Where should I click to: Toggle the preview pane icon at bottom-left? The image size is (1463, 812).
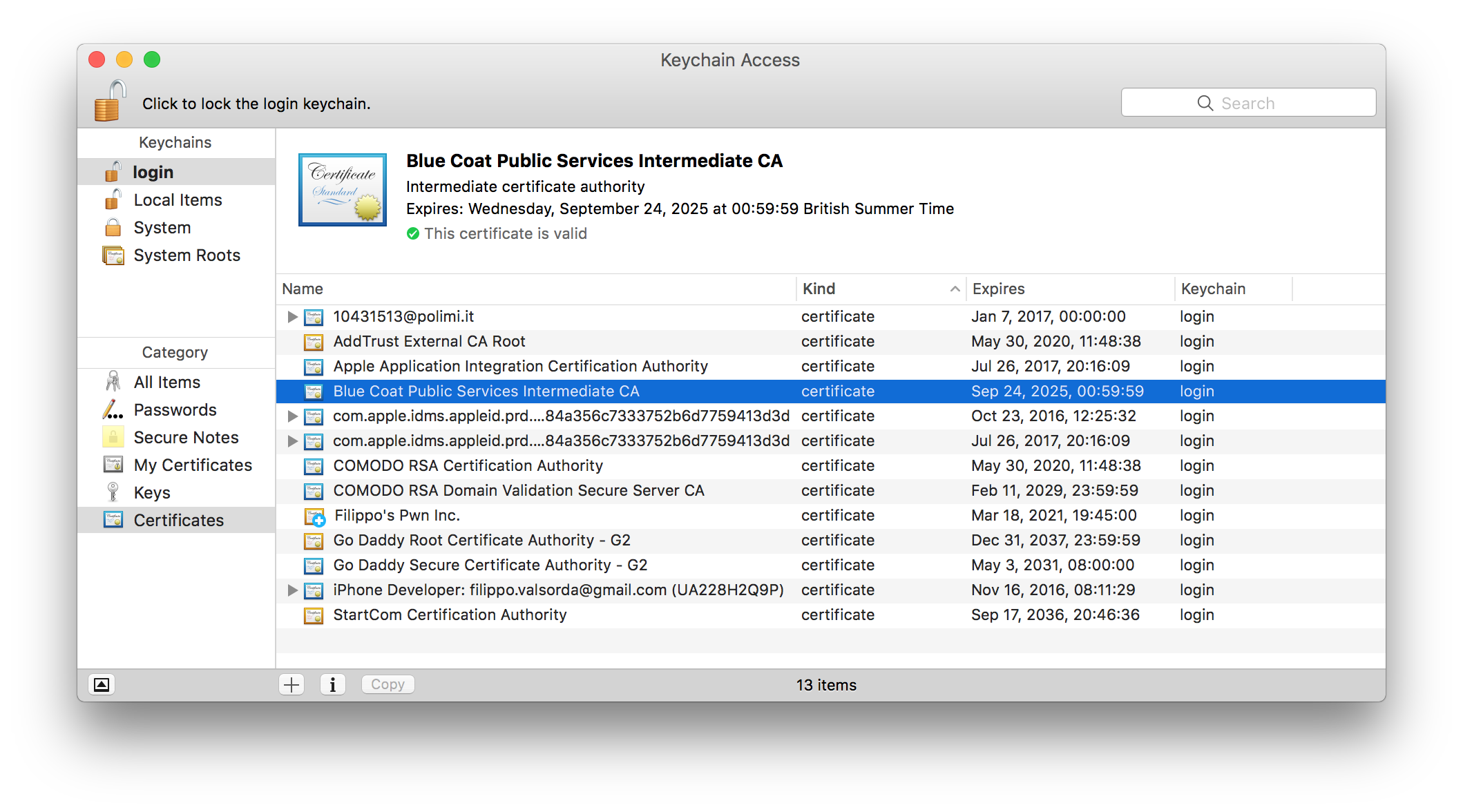(101, 684)
